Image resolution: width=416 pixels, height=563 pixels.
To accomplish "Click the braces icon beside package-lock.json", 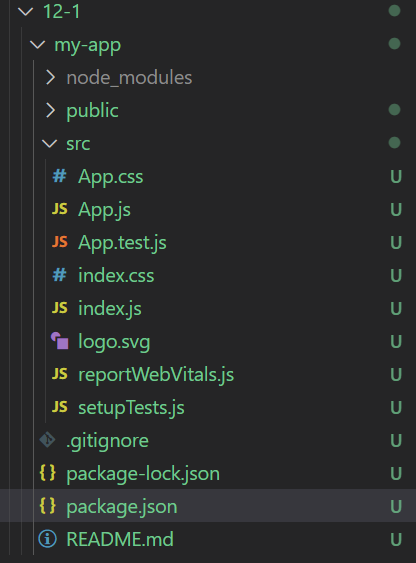I will (47, 473).
